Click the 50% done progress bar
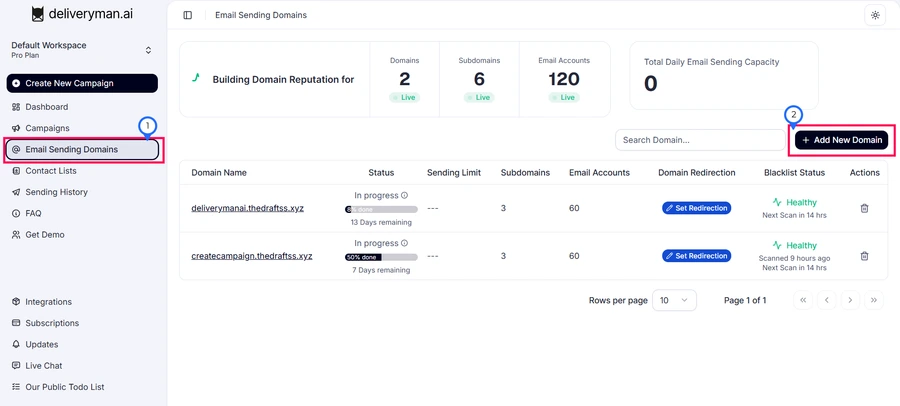 pos(381,257)
